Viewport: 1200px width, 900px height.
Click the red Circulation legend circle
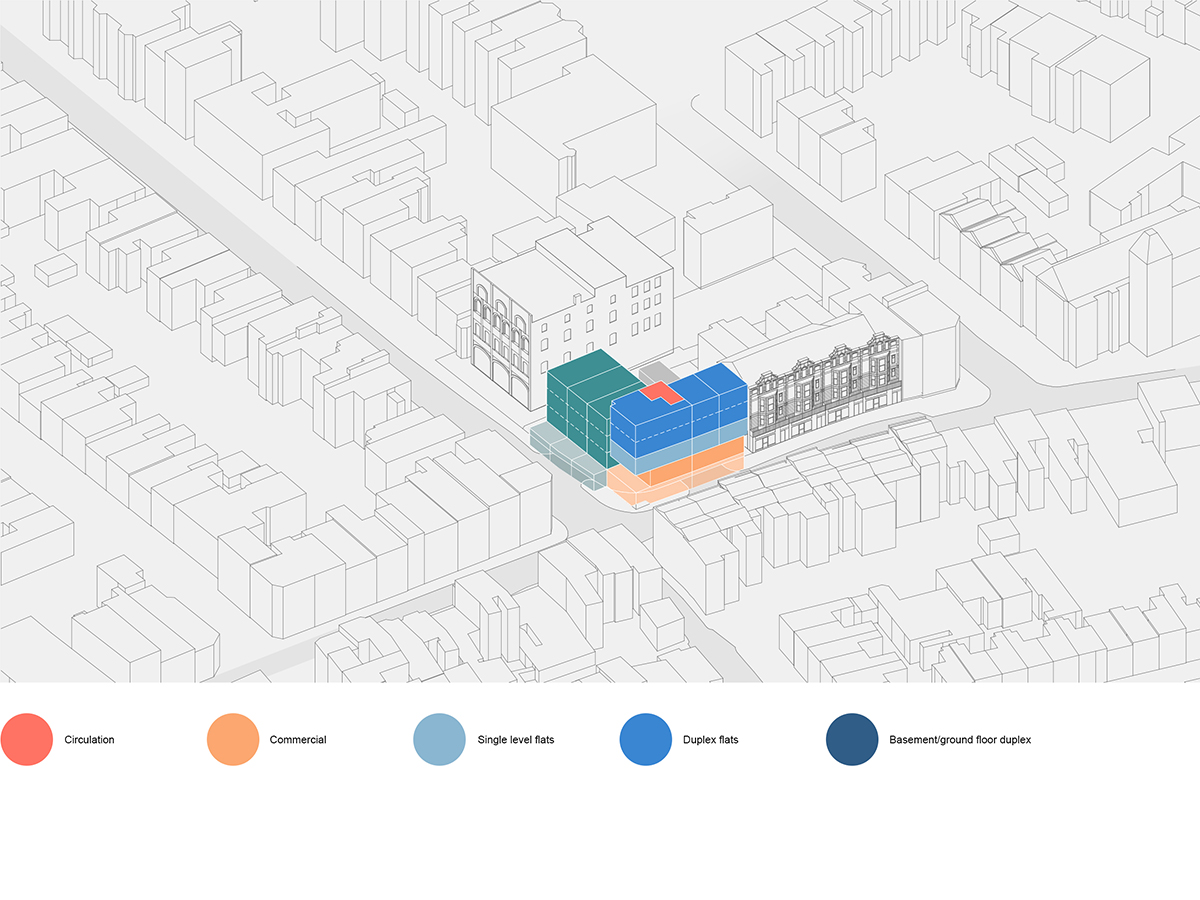[x=27, y=740]
